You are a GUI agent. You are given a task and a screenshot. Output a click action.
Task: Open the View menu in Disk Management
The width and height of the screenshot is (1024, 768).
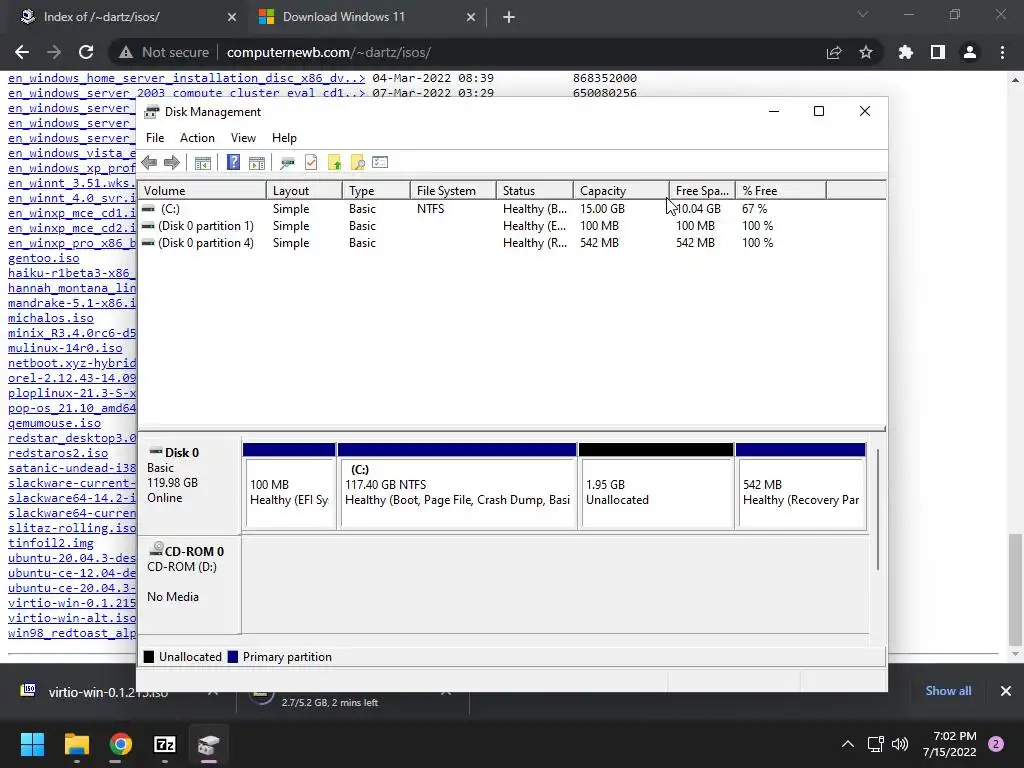243,138
